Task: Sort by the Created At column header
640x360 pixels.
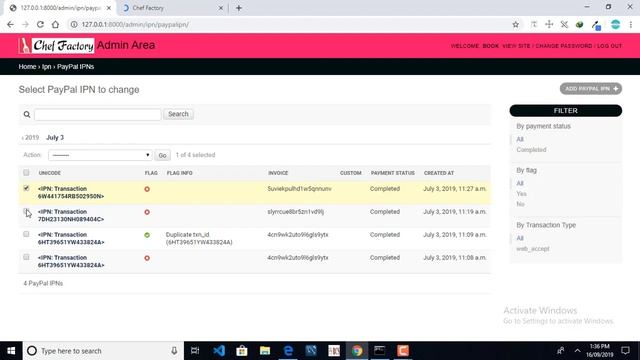Action: (439, 173)
